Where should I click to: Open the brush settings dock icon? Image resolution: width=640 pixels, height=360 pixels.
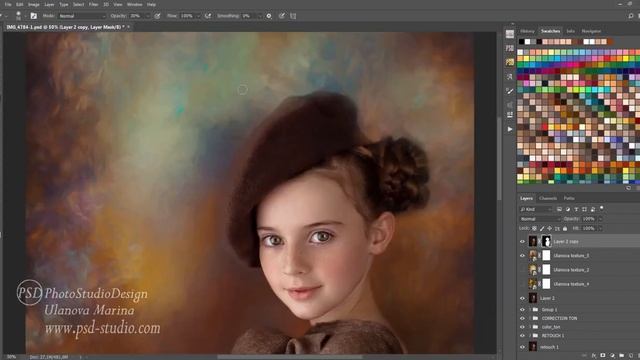click(509, 91)
